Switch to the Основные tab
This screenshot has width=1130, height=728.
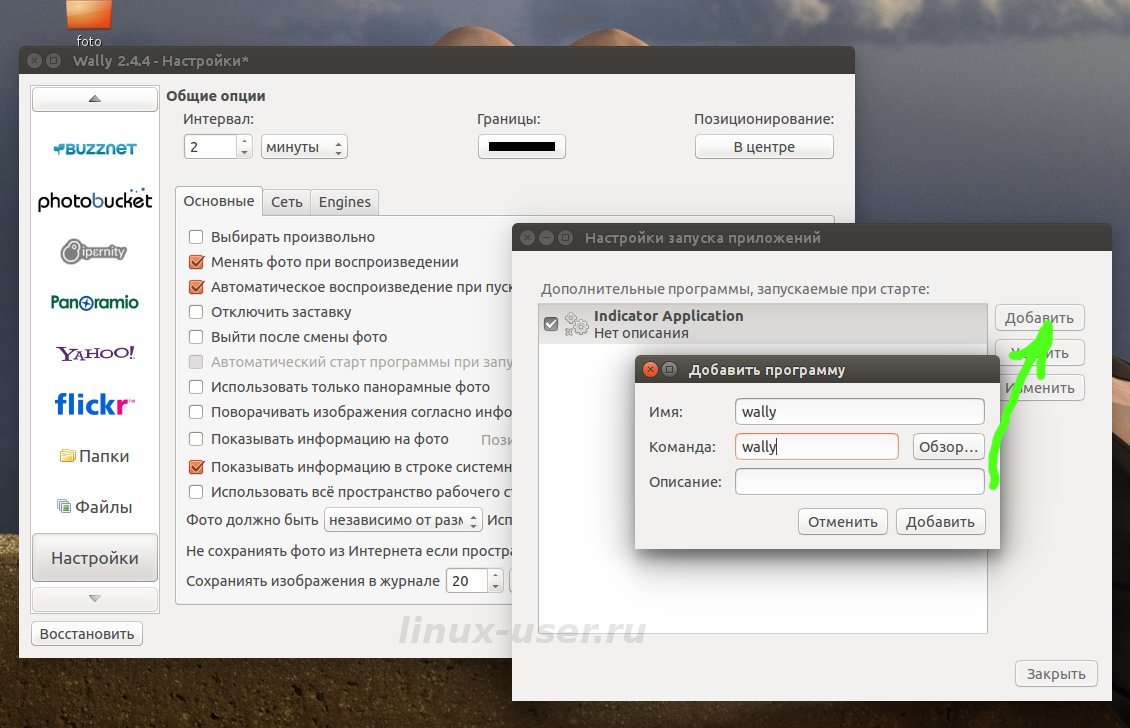(218, 201)
